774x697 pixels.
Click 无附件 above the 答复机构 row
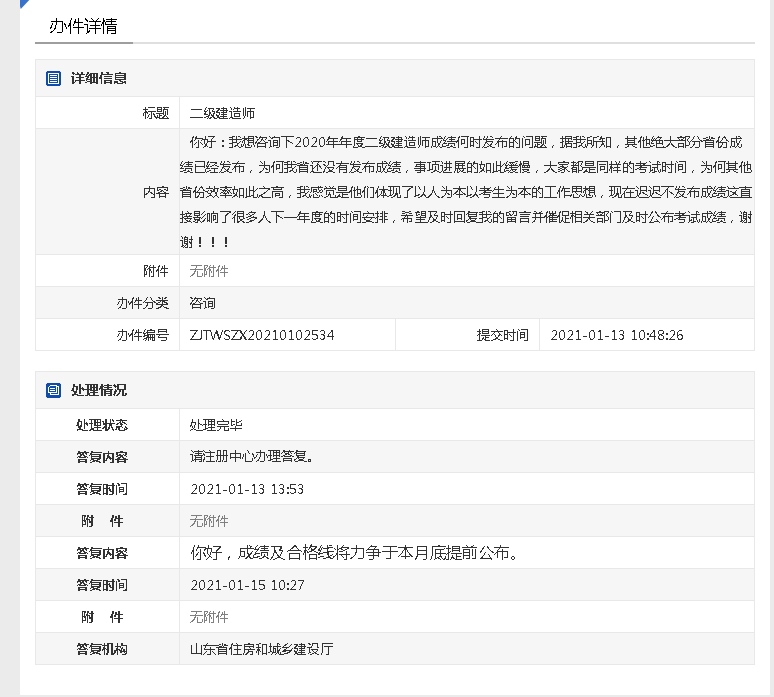(209, 617)
